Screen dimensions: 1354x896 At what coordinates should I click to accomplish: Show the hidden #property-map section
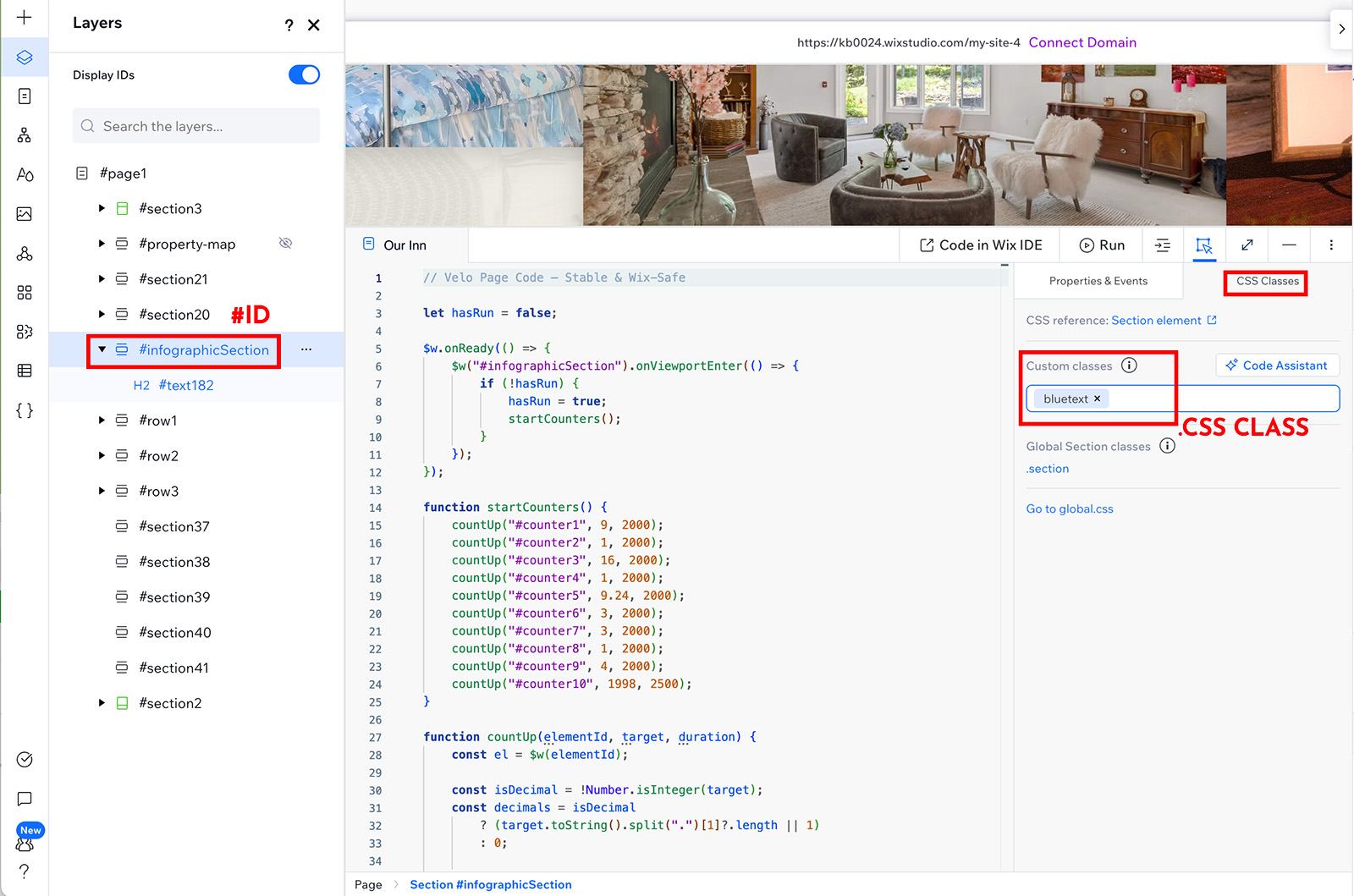click(x=286, y=243)
